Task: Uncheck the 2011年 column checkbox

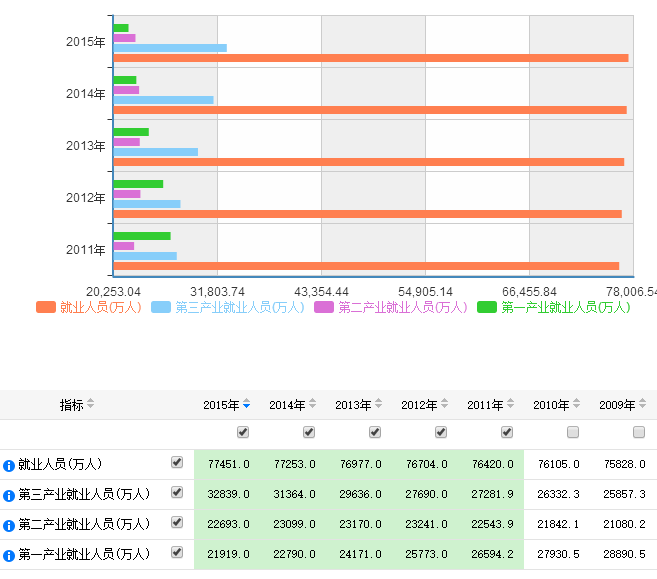Action: [507, 432]
